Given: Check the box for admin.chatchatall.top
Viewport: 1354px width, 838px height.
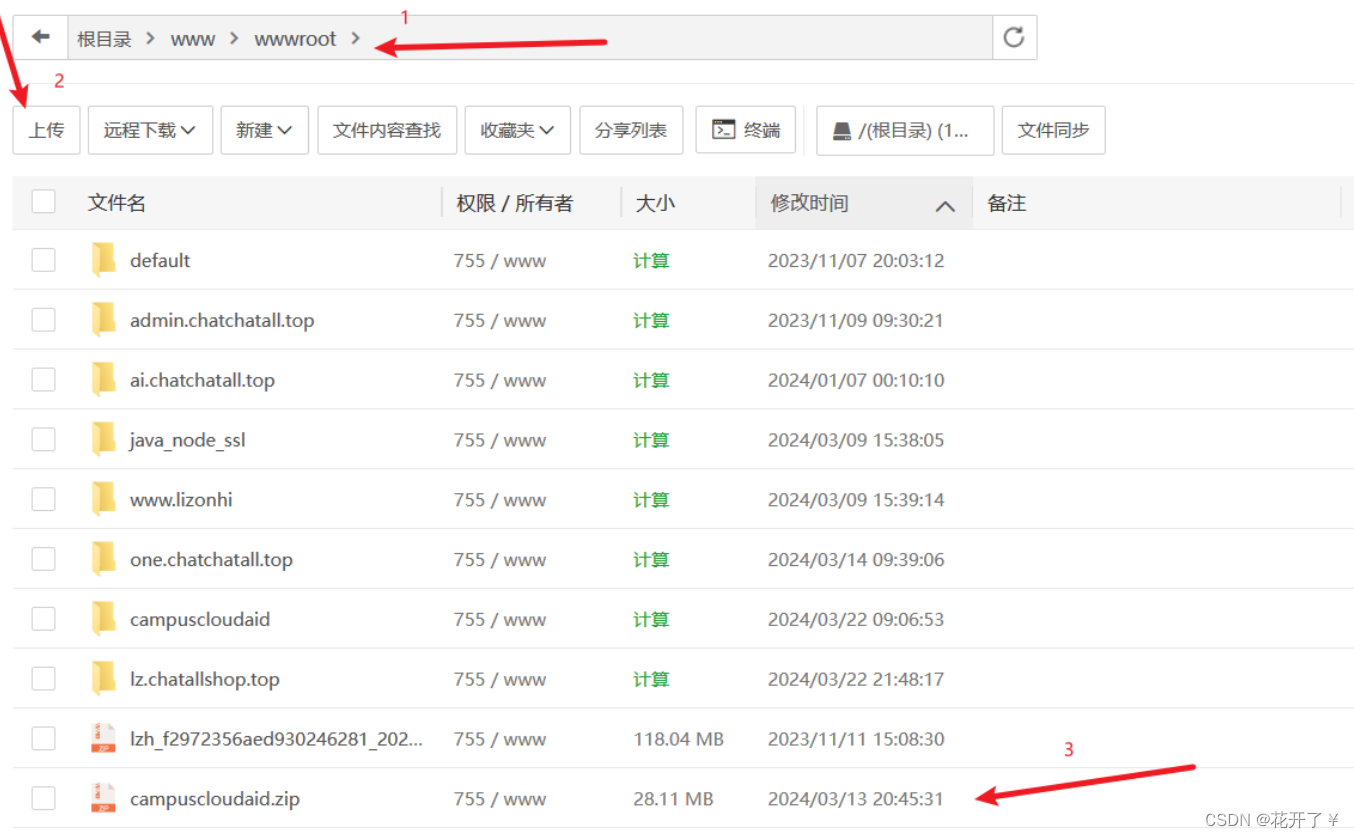Looking at the screenshot, I should 44,320.
